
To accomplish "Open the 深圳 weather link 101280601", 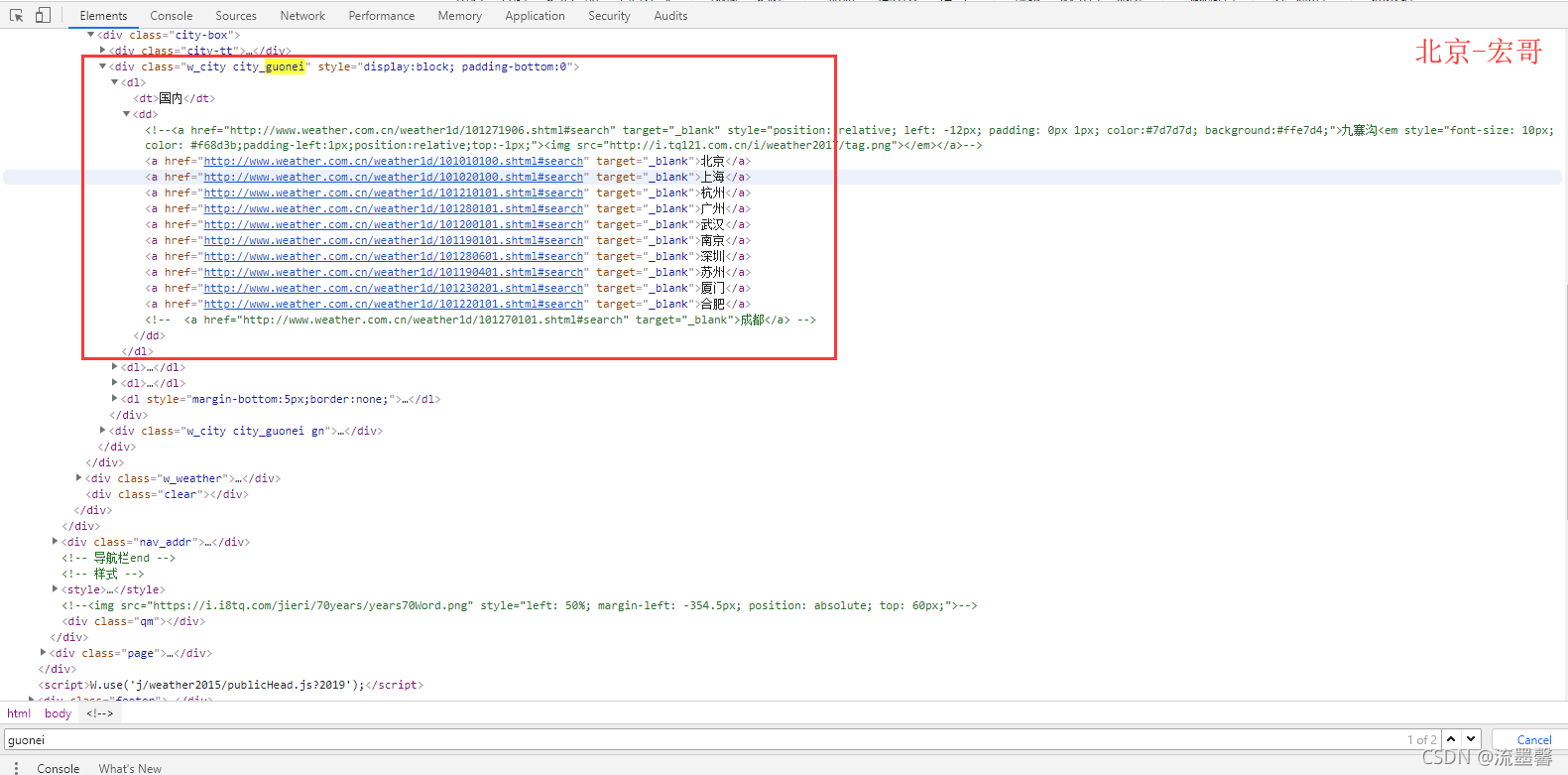I will click(394, 256).
